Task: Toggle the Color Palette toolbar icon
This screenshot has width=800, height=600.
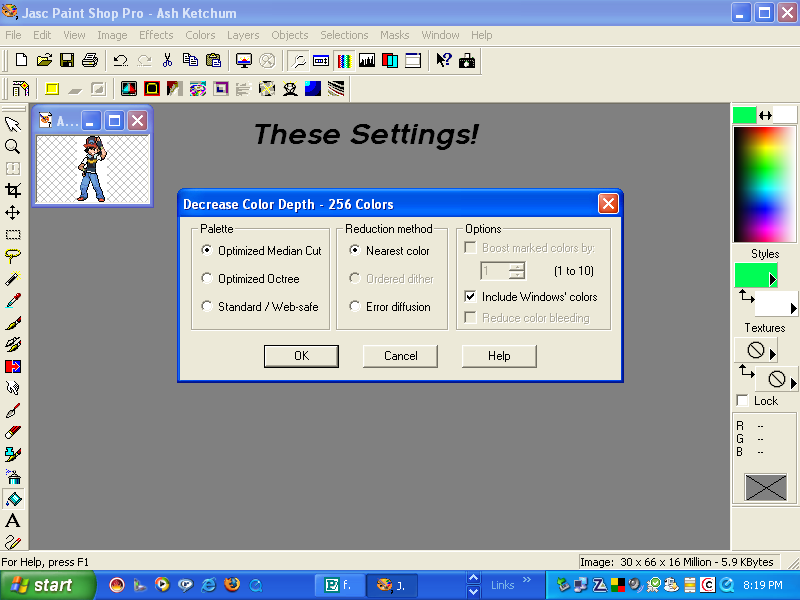Action: (x=344, y=60)
